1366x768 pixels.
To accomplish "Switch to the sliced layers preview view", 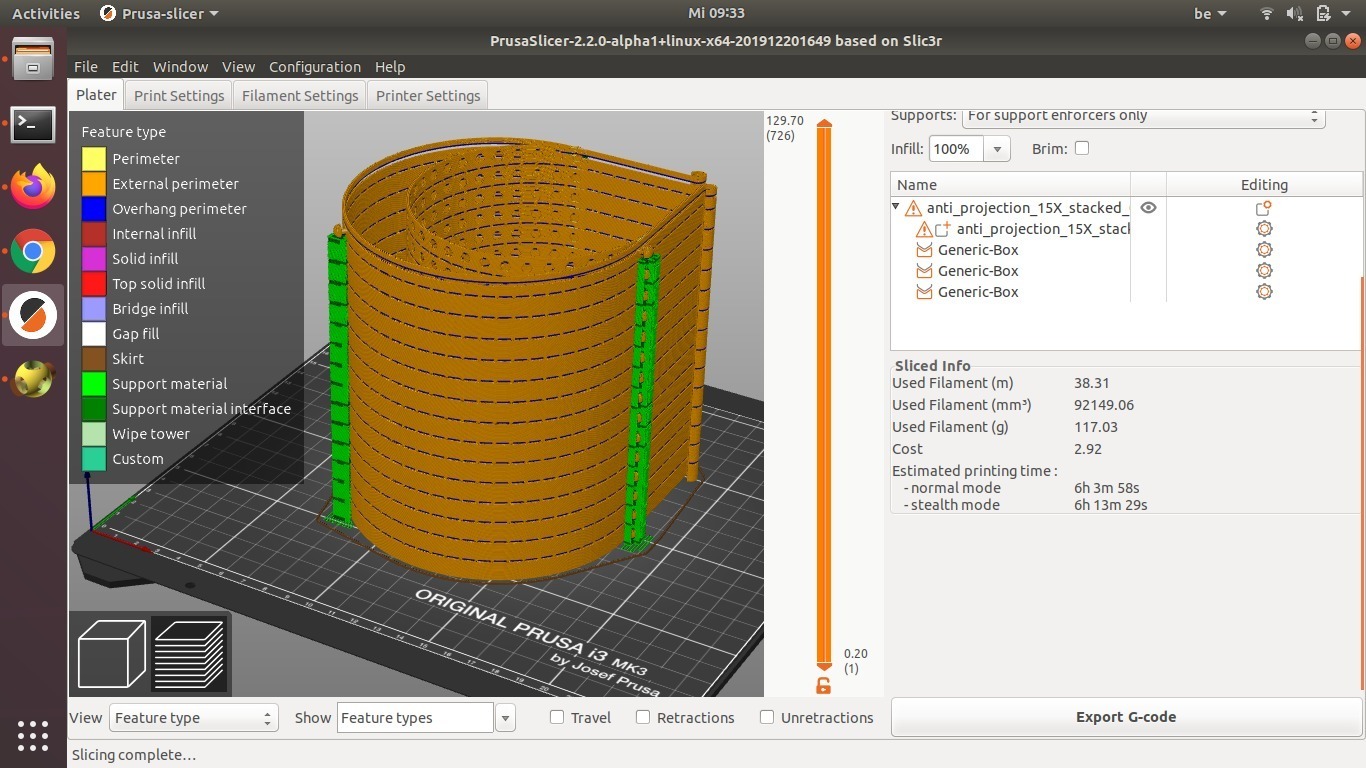I will click(189, 654).
